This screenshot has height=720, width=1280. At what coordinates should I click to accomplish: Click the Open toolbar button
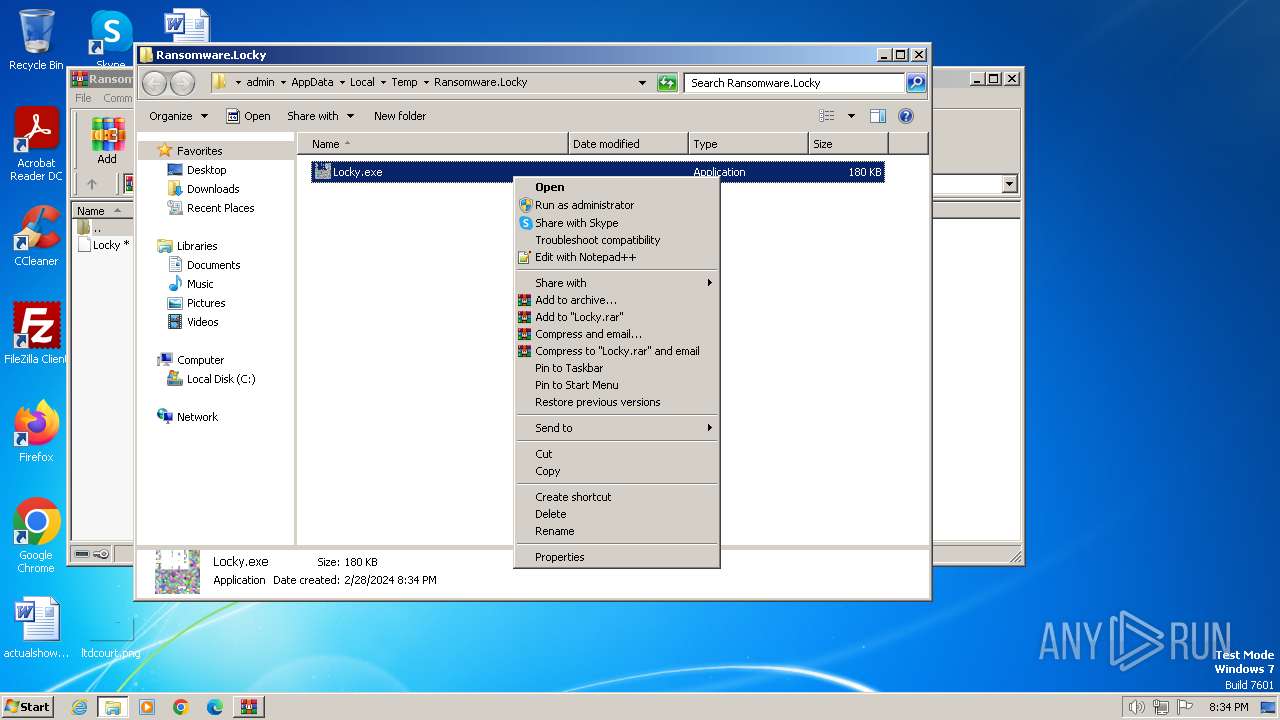click(248, 116)
